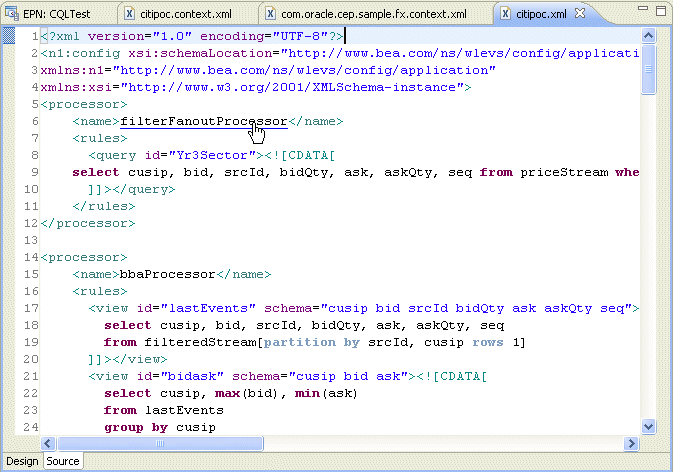Click the closing query tag on line 10
Image resolution: width=673 pixels, height=472 pixels.
tap(143, 190)
